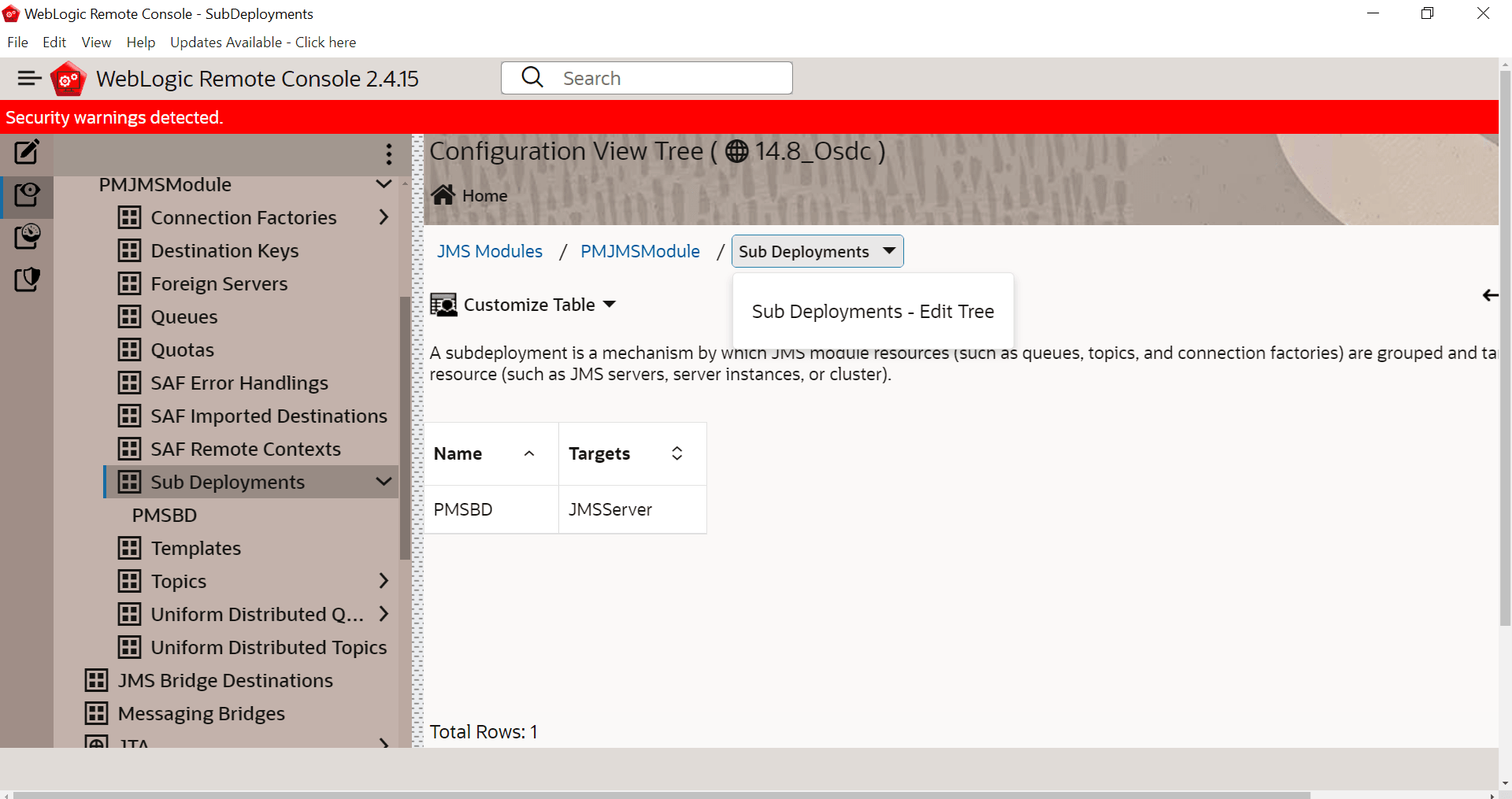Open the Edit Tree perspective icon
1512x799 pixels.
click(x=27, y=151)
